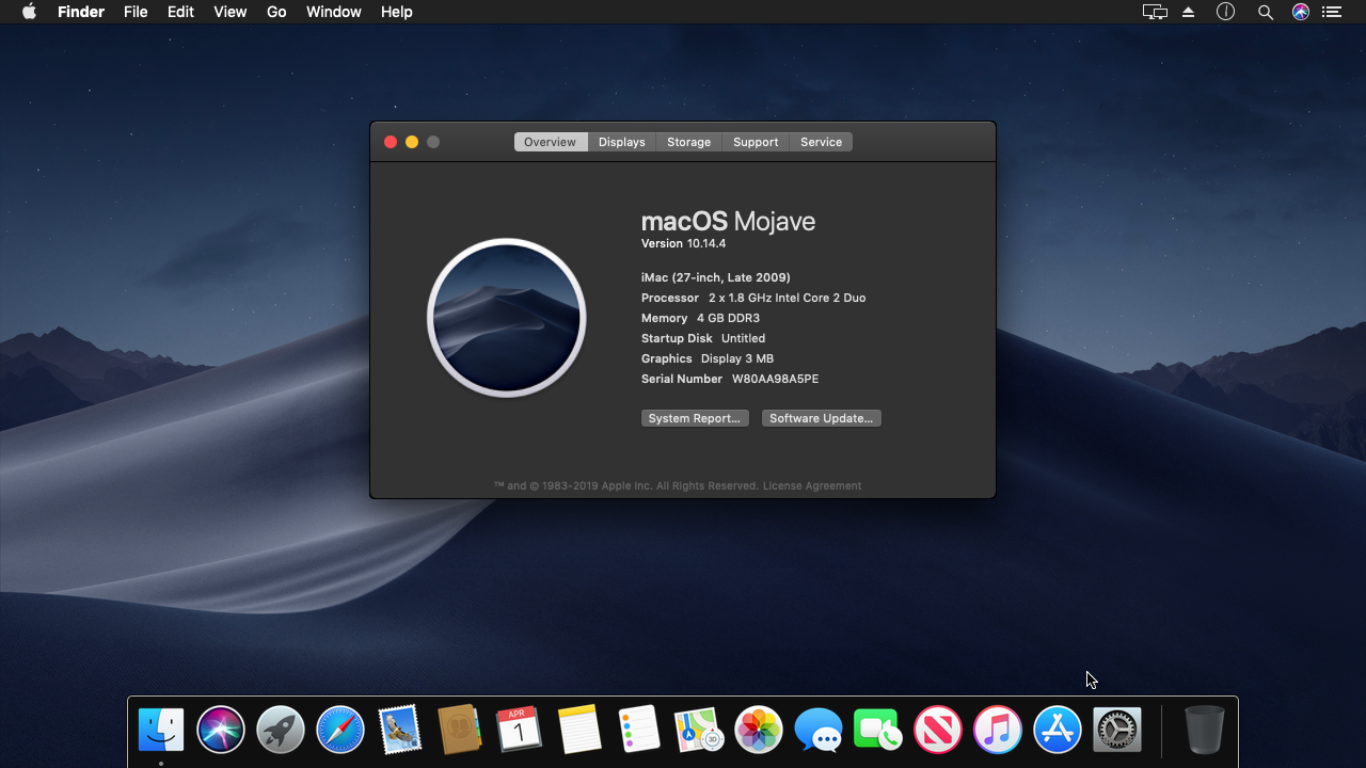Screen dimensions: 1366x768
Task: Switch to the Overview tab
Action: tap(550, 142)
